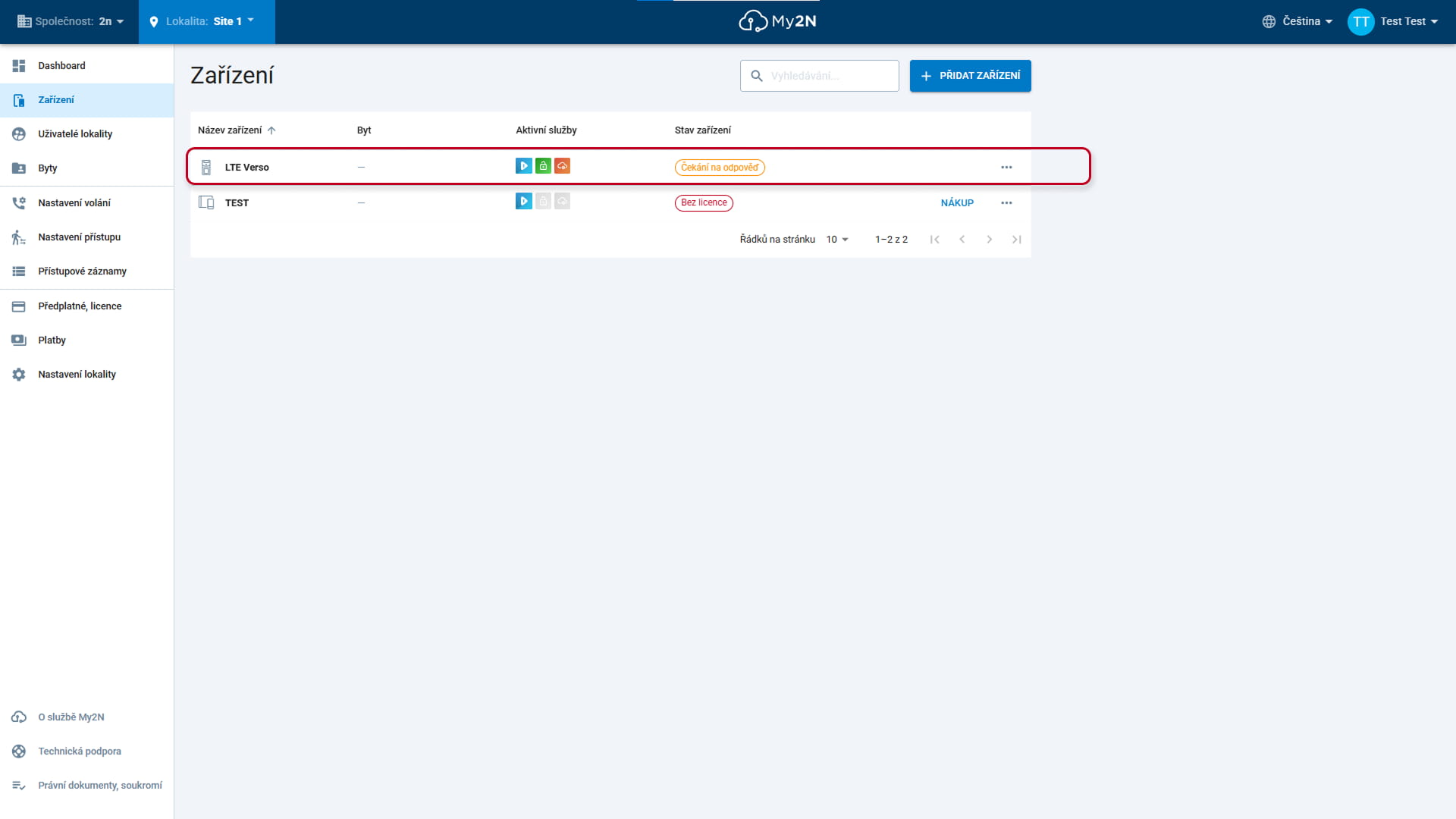Click the O službě My2N cloud icon
This screenshot has width=1456, height=819.
point(19,717)
